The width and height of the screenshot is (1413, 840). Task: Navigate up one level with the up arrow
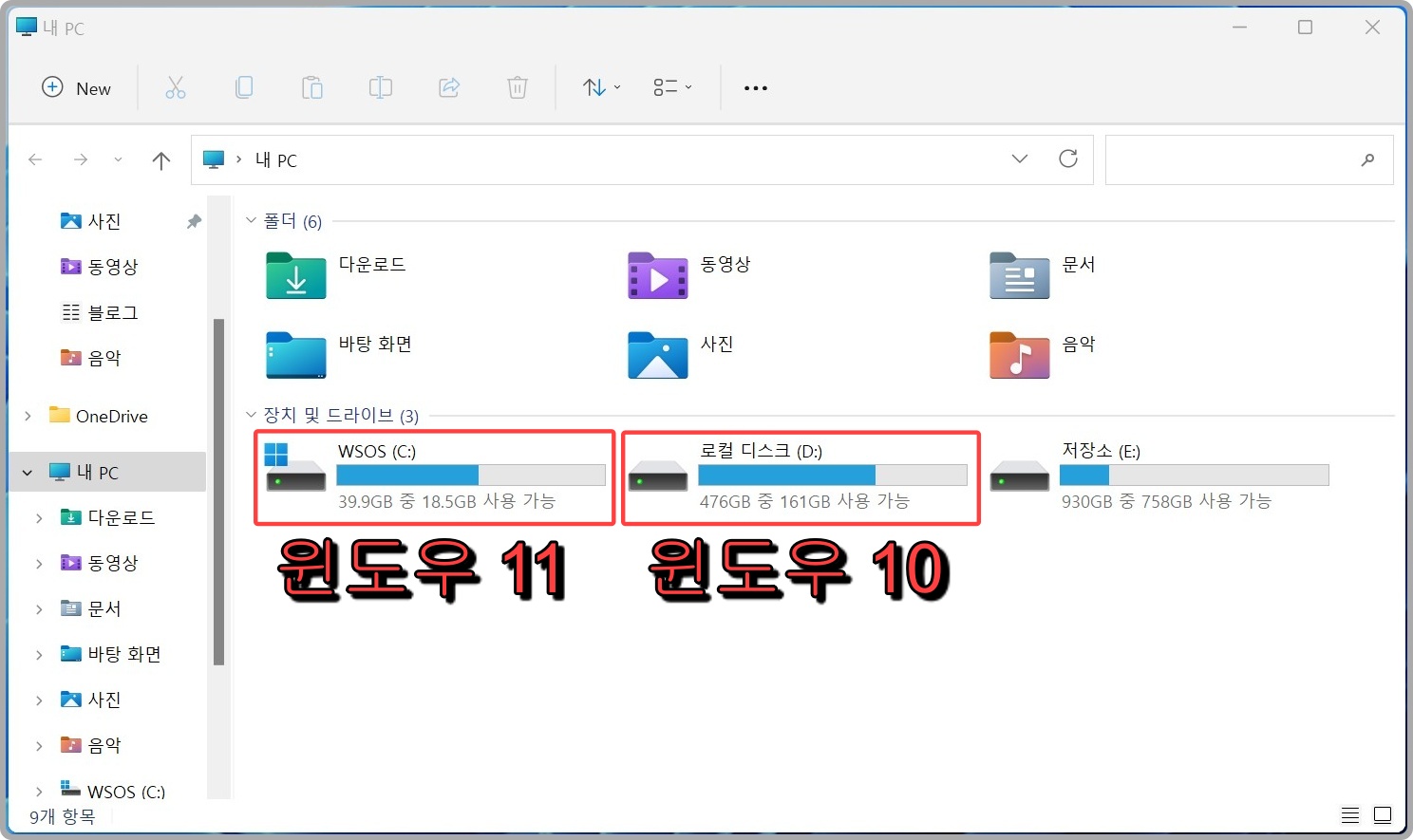(x=161, y=159)
